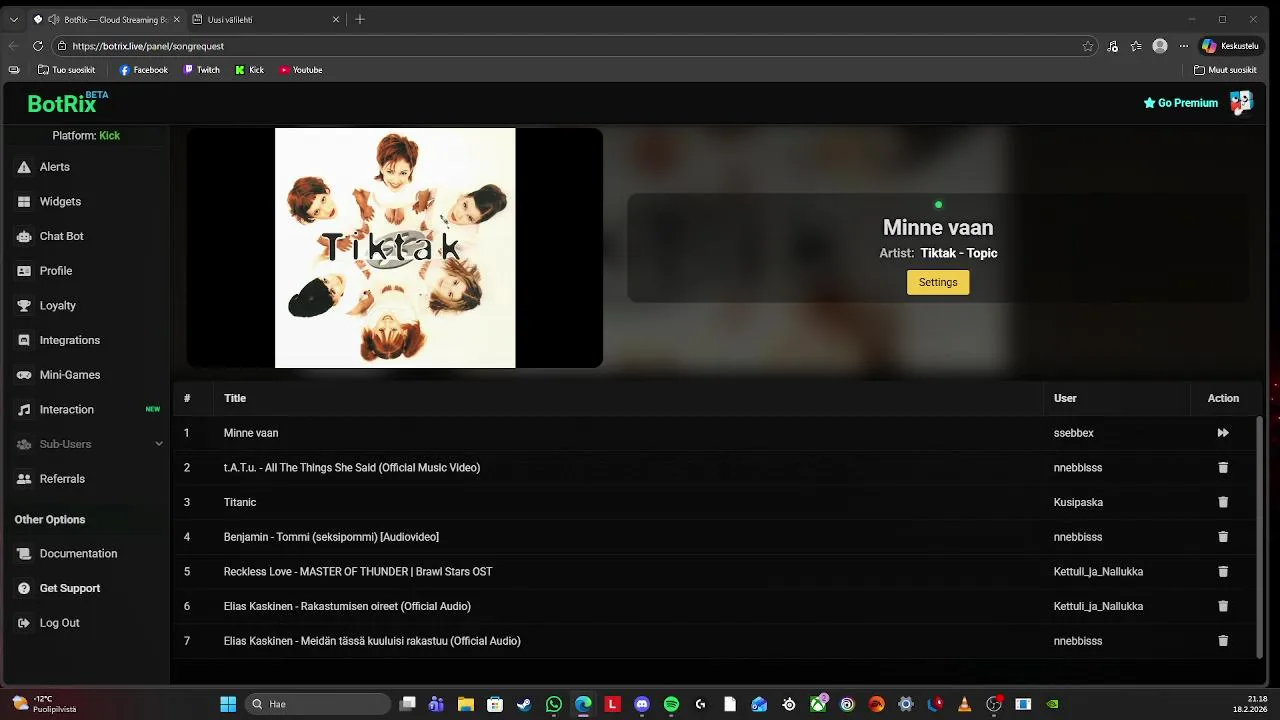Delete the Benjamin - Tommi song request
Image resolution: width=1280 pixels, height=720 pixels.
[x=1222, y=537]
